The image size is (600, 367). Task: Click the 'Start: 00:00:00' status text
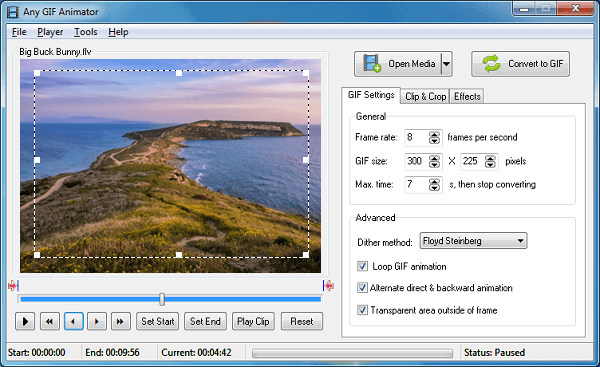37,352
